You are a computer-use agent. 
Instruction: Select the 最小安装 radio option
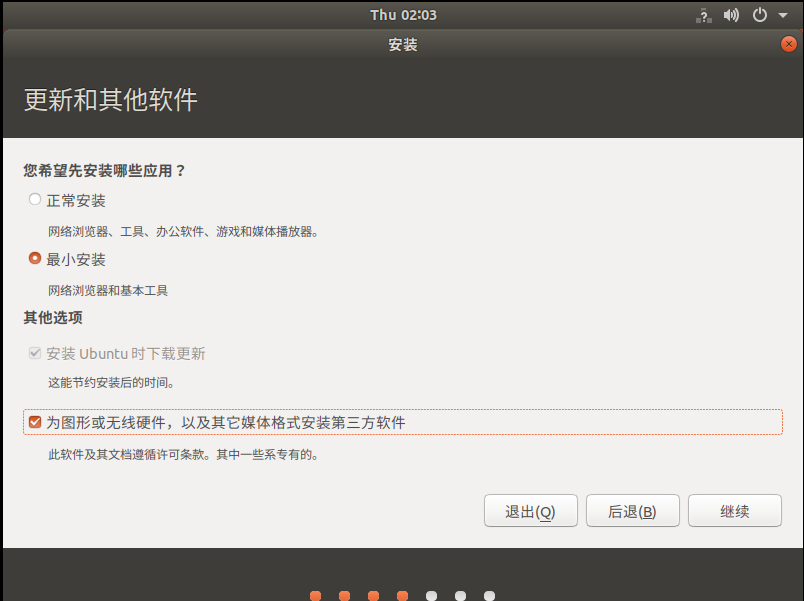pyautogui.click(x=35, y=258)
